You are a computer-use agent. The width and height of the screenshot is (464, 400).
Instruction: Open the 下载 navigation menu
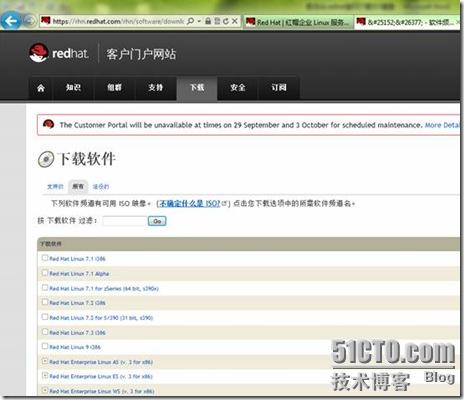(x=197, y=88)
